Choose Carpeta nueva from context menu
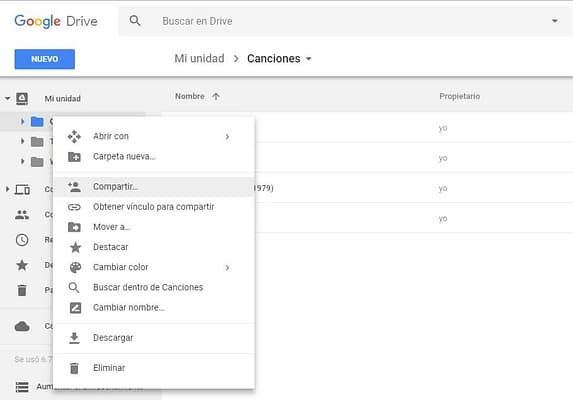 click(x=154, y=156)
